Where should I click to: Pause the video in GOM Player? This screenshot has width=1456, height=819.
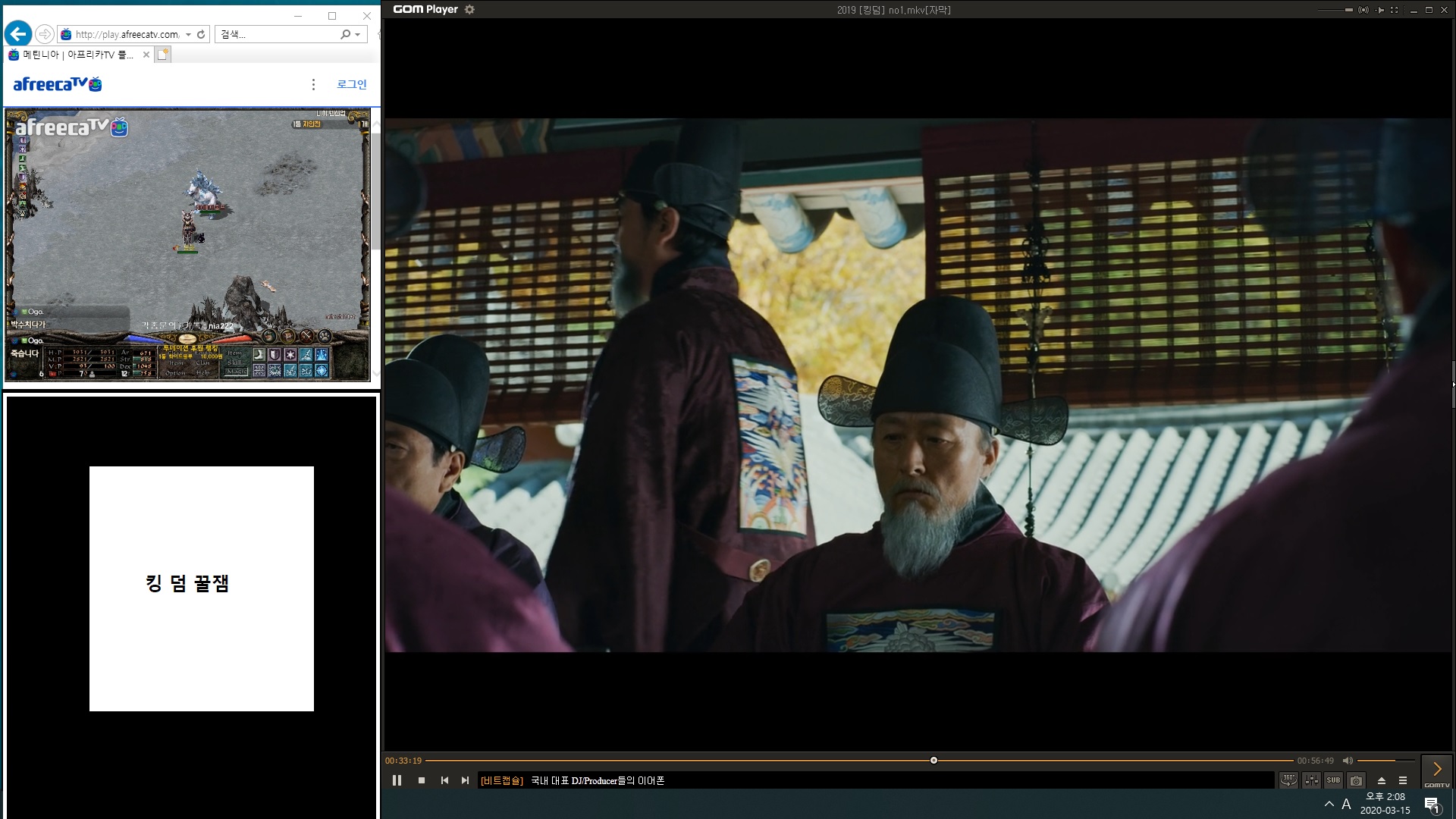[x=397, y=780]
